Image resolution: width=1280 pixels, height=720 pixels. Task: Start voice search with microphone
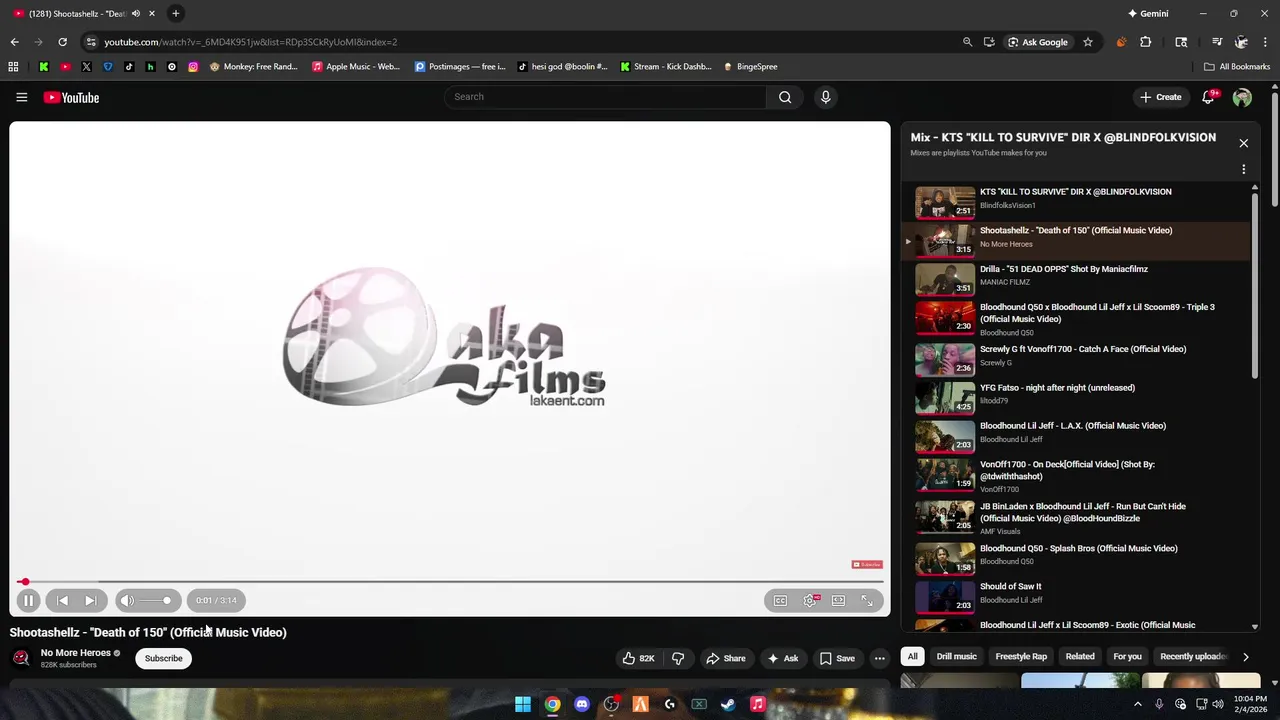point(825,97)
